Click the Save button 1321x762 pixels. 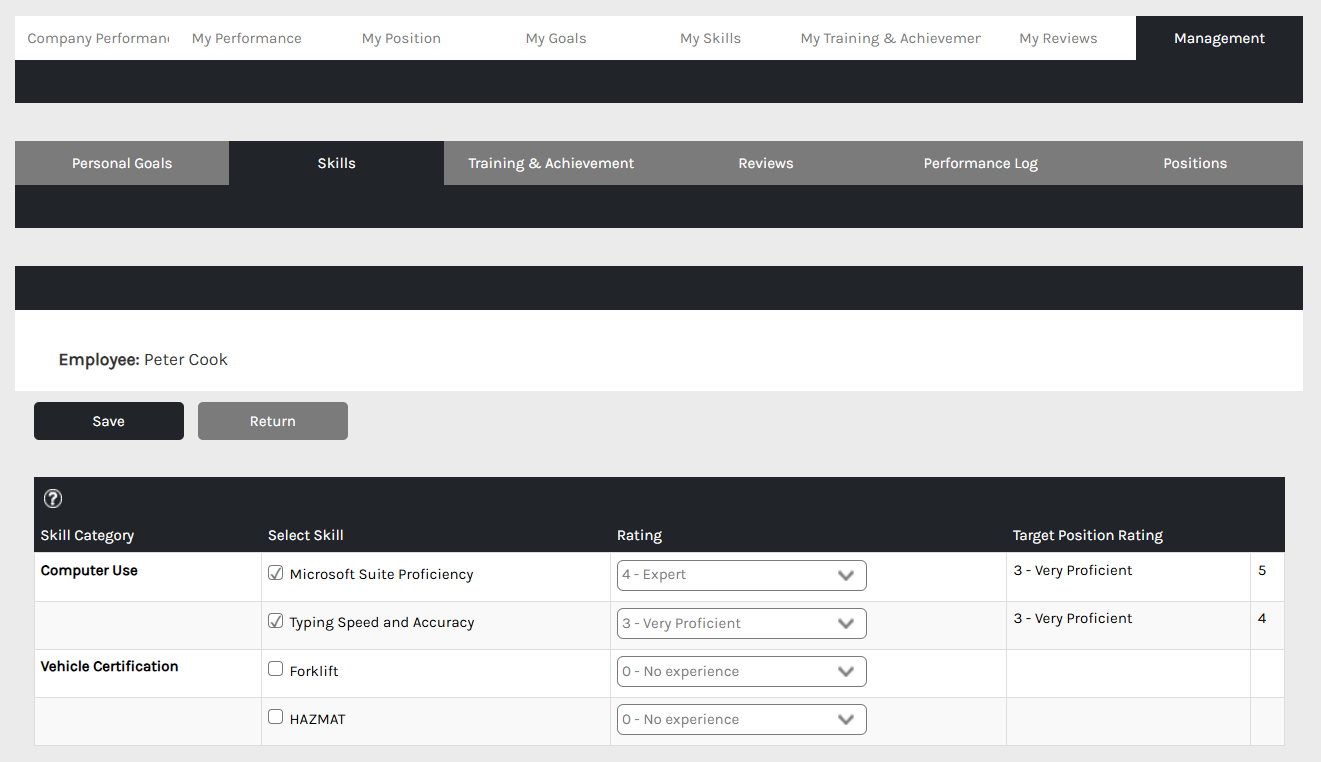[109, 421]
